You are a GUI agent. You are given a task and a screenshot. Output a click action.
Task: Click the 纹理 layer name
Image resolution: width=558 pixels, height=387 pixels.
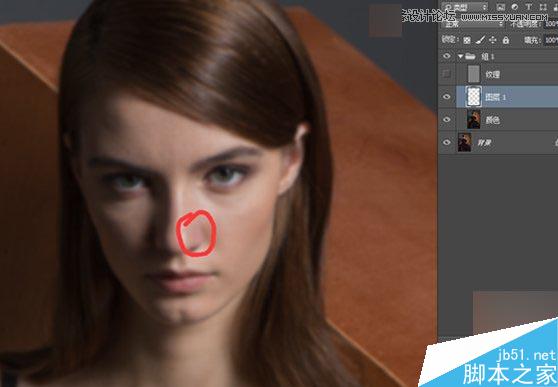493,74
